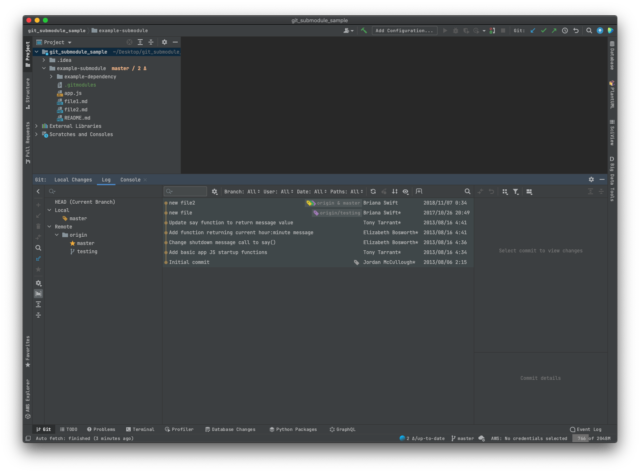Expand the example-dependency folder
640x473 pixels.
(51, 77)
